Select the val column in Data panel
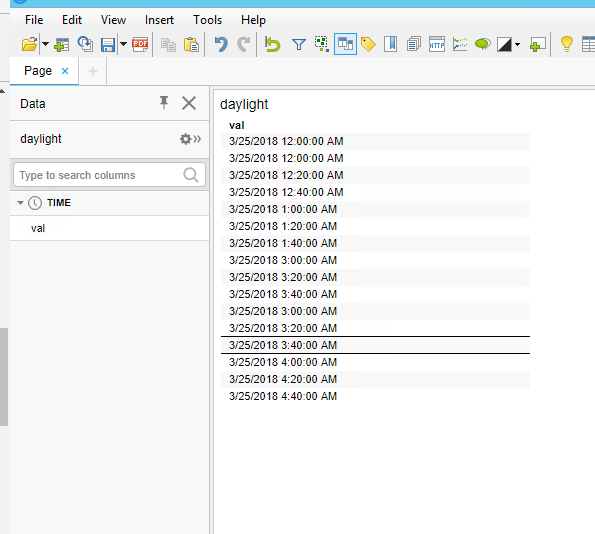 pyautogui.click(x=109, y=228)
